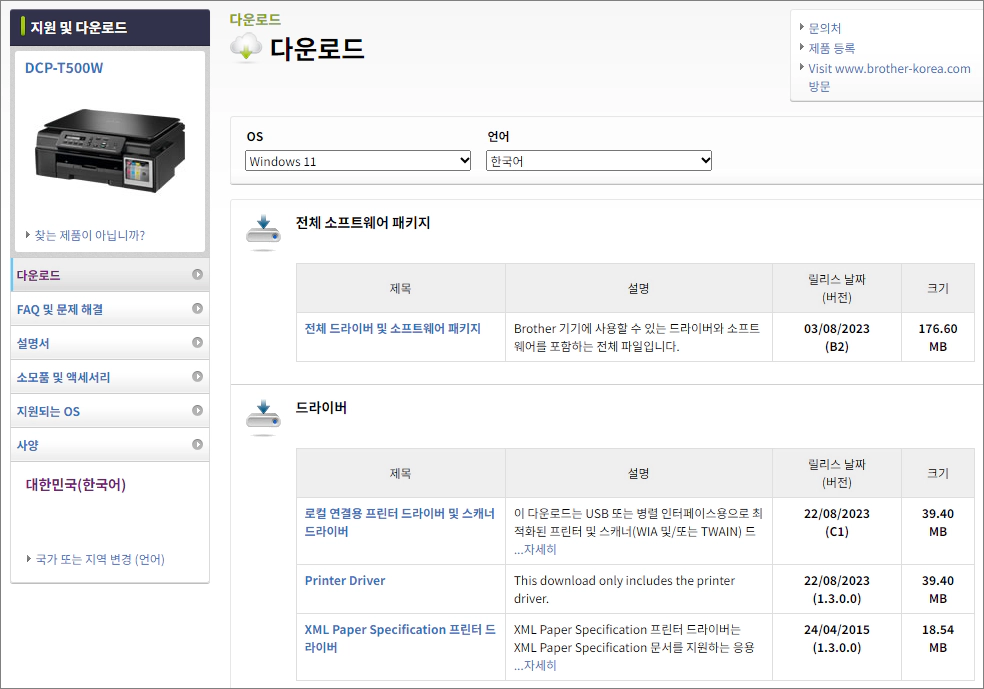The height and width of the screenshot is (689, 984).
Task: Click the DCP-T500W printer product image
Action: click(x=110, y=151)
